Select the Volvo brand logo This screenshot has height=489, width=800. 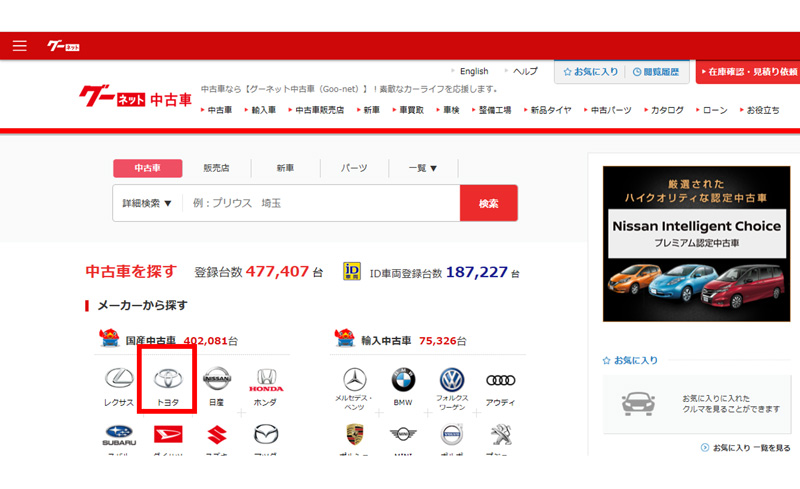[x=452, y=434]
